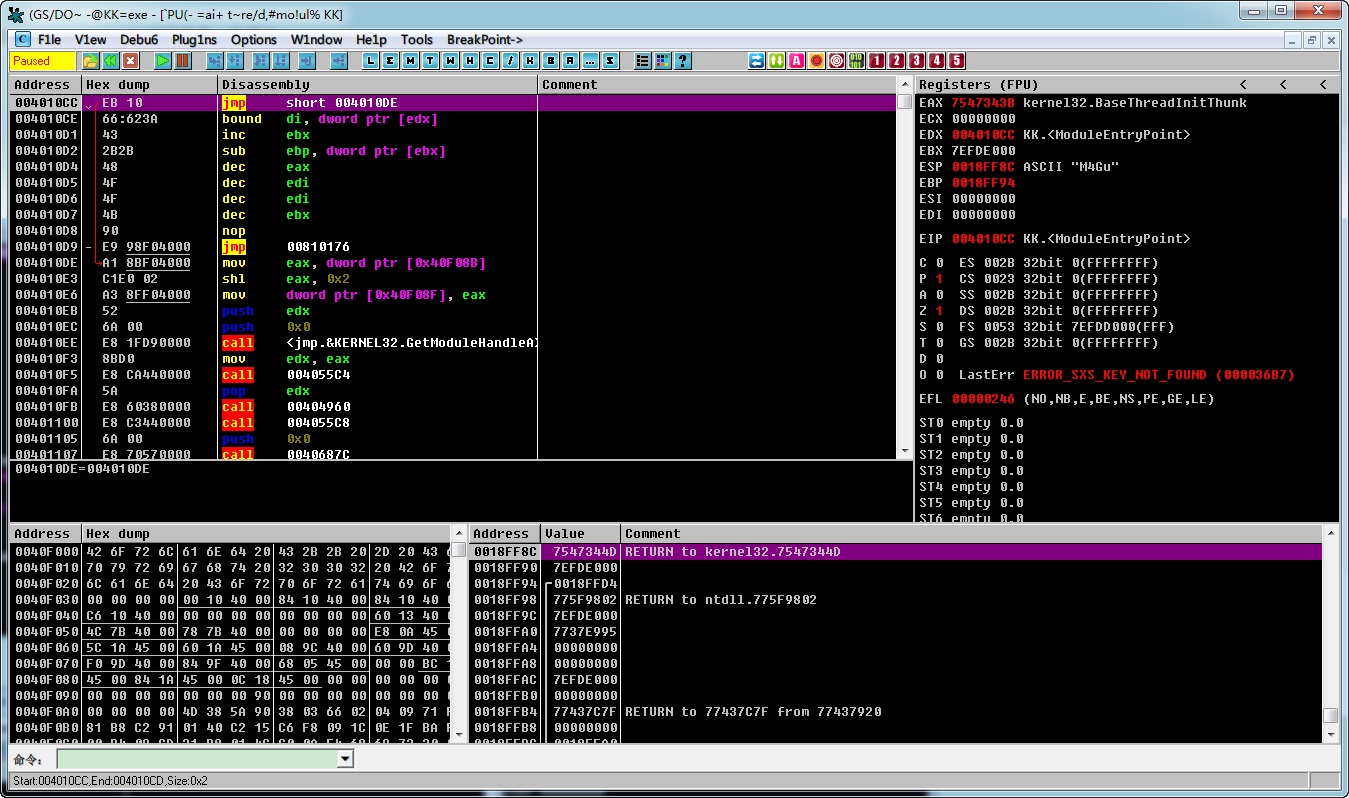
Task: Open Windows list with W icon
Action: coord(450,61)
